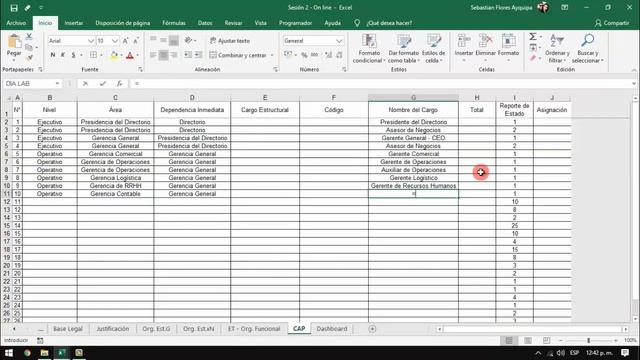
Task: Click the yellow fill color swatch
Action: tap(114, 55)
